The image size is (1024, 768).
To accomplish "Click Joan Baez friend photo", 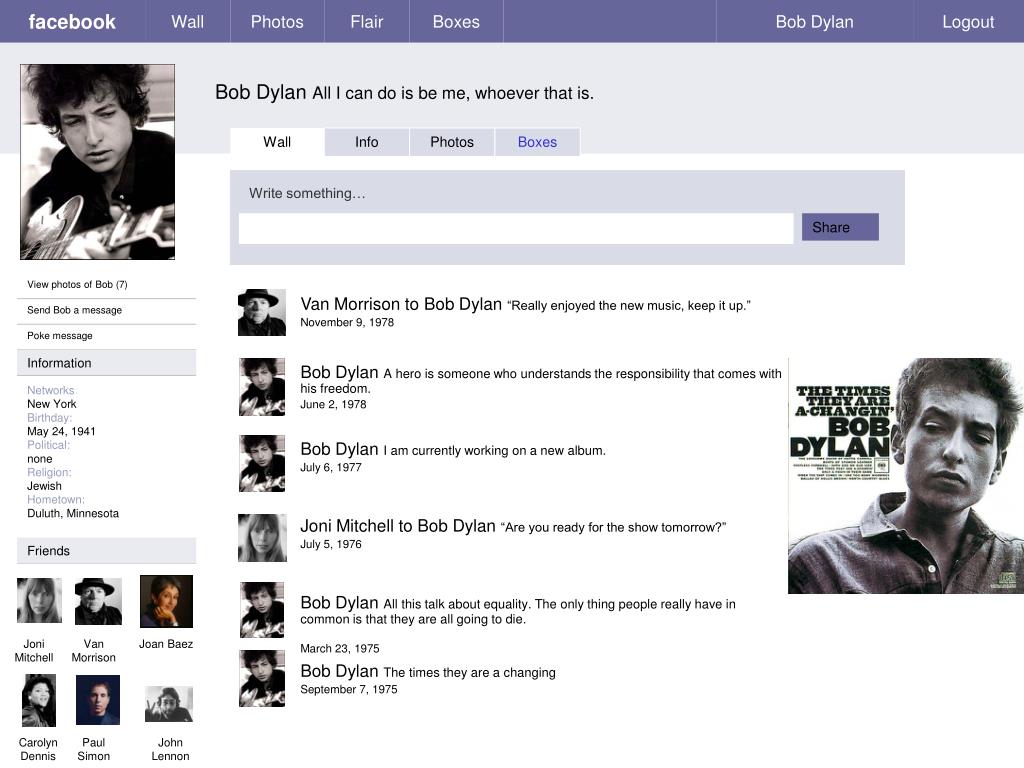I will coord(167,601).
